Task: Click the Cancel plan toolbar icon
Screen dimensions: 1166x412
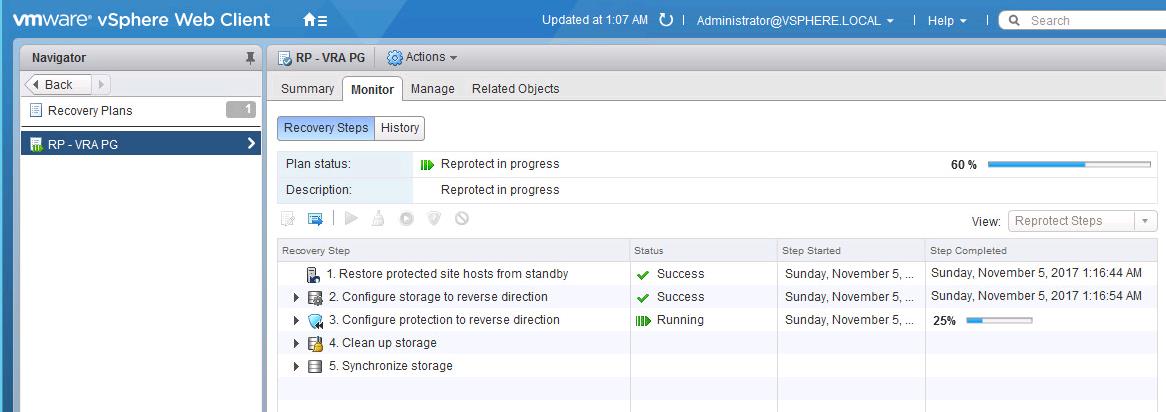Action: [462, 219]
